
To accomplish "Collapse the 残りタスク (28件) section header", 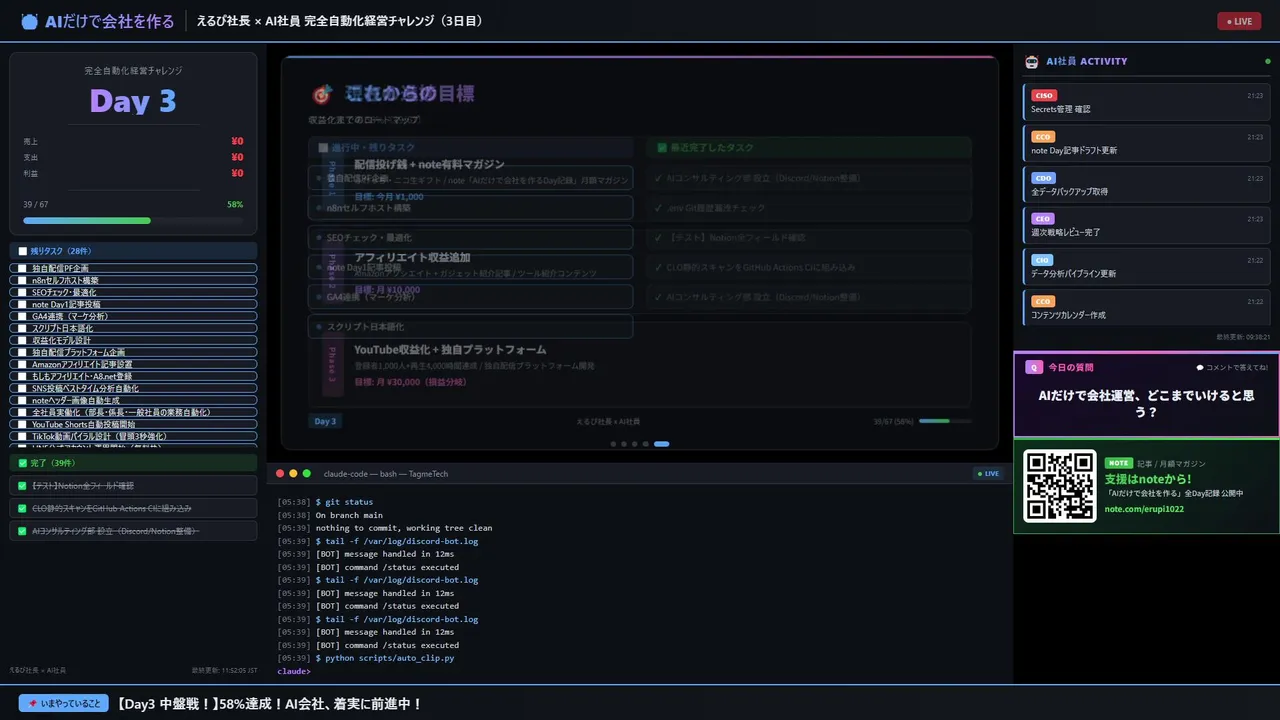I will (133, 251).
